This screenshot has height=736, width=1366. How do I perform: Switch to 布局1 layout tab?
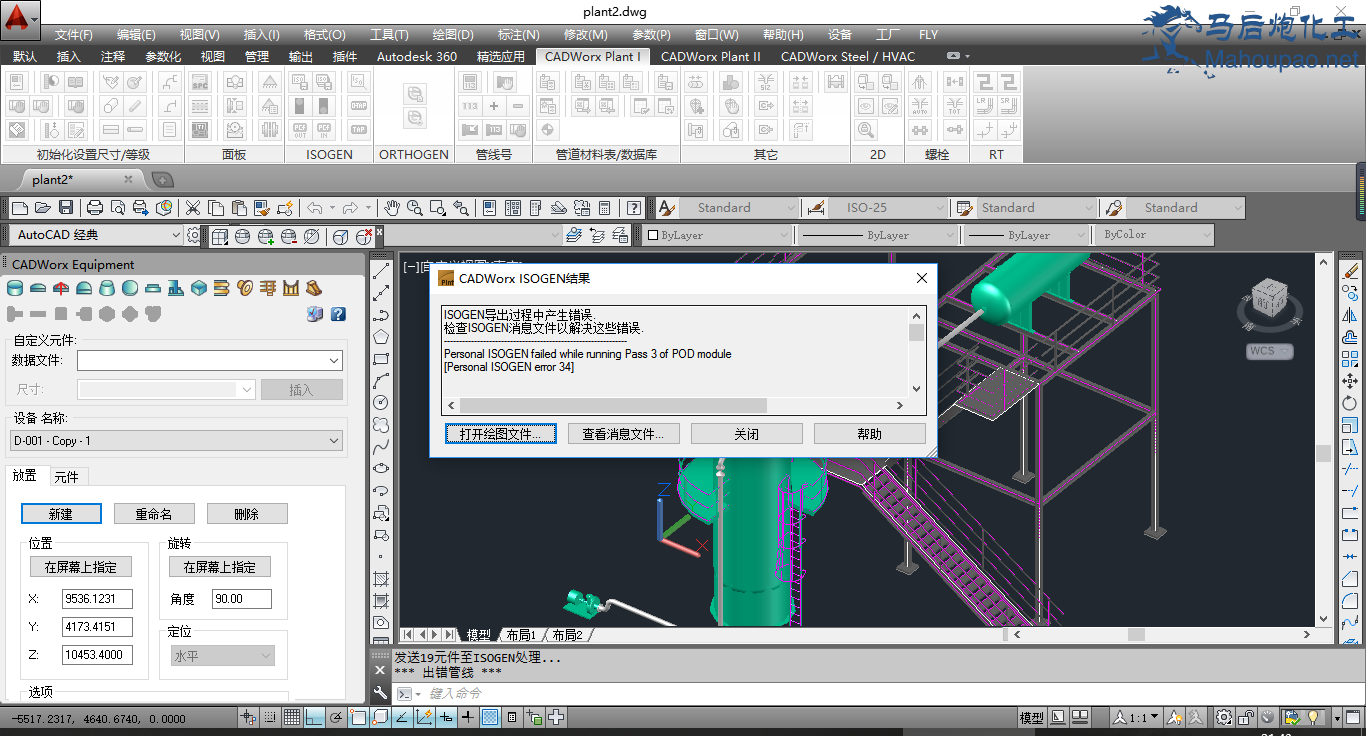pos(521,635)
